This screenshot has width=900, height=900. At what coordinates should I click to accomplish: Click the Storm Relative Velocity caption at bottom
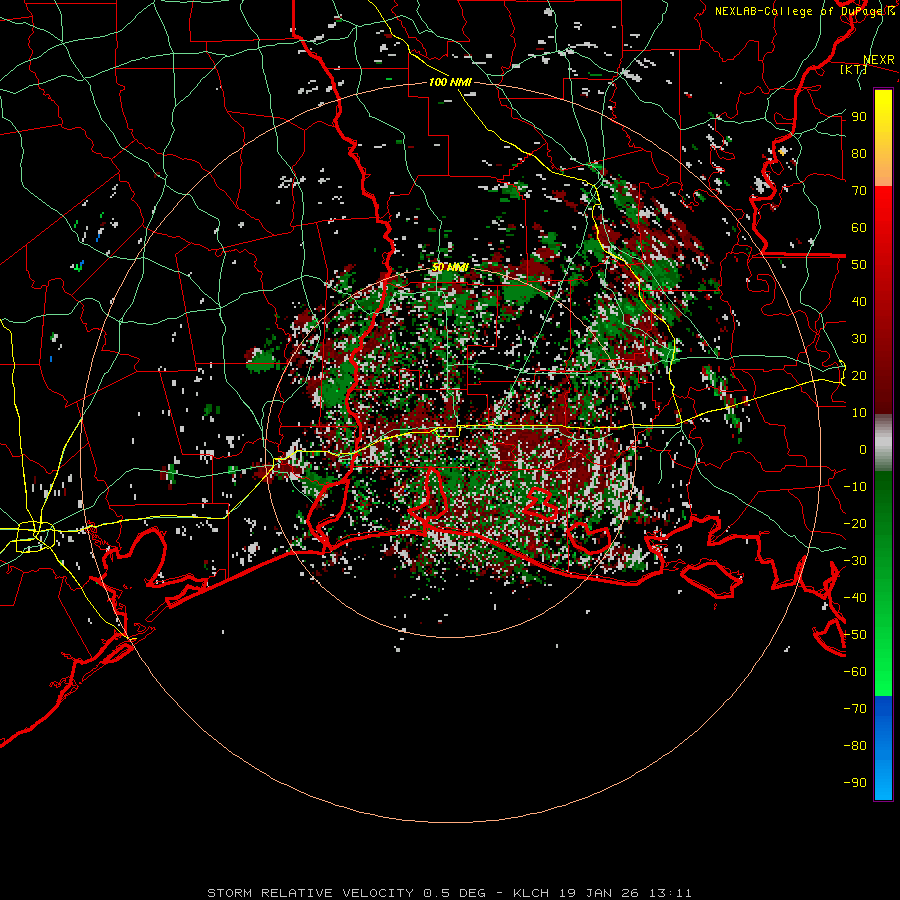449,893
